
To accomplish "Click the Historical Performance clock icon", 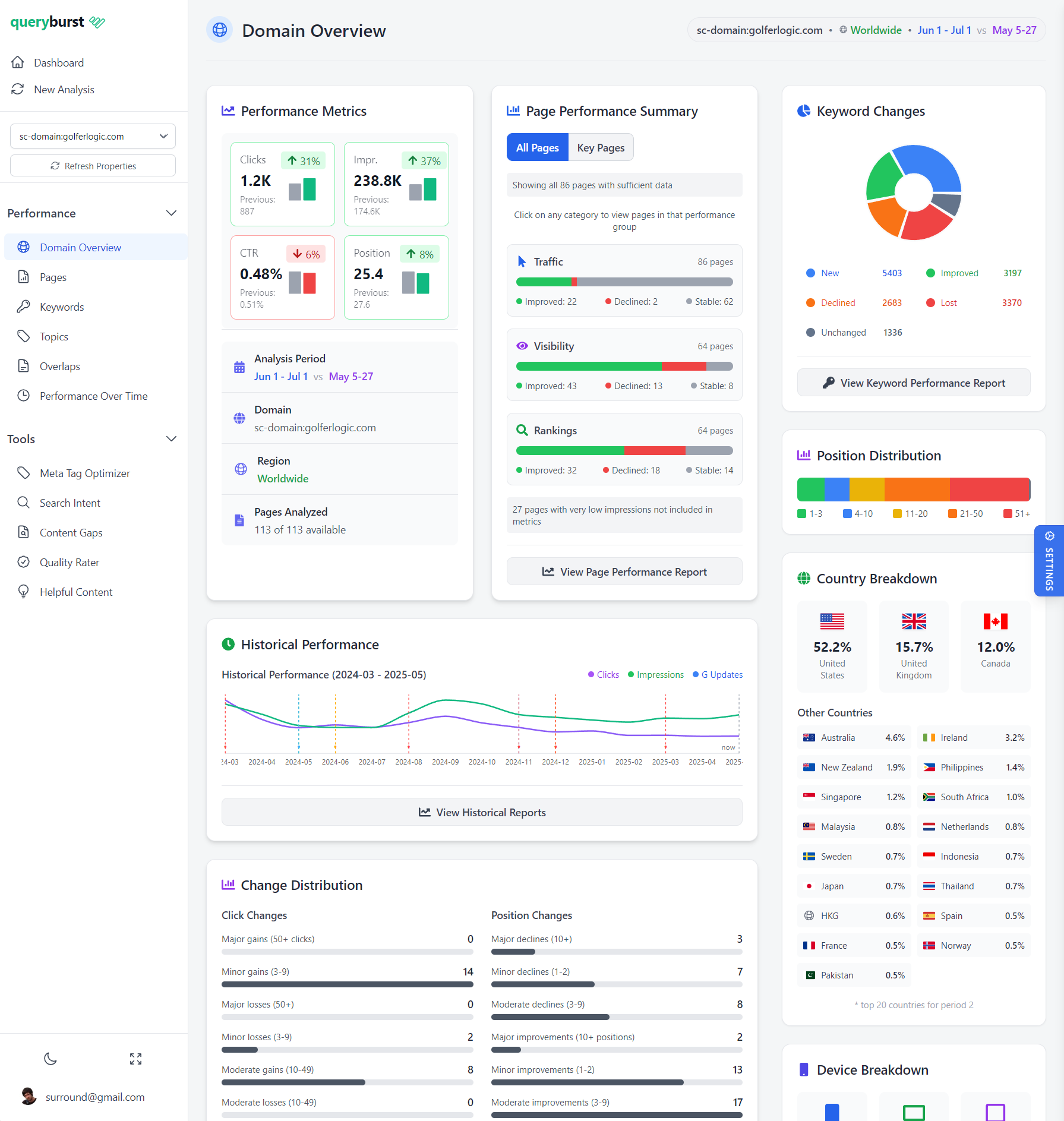I will point(228,644).
